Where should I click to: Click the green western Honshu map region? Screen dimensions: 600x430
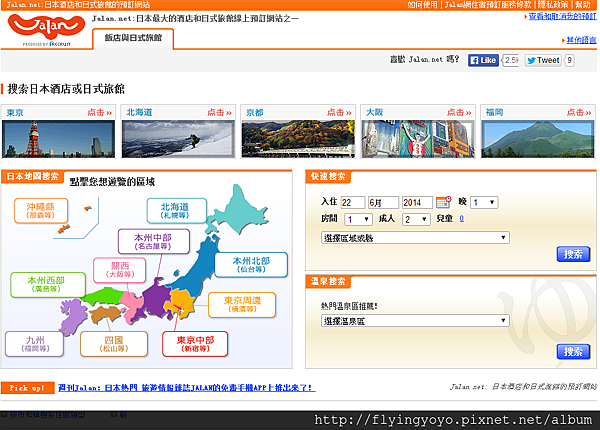tap(102, 296)
